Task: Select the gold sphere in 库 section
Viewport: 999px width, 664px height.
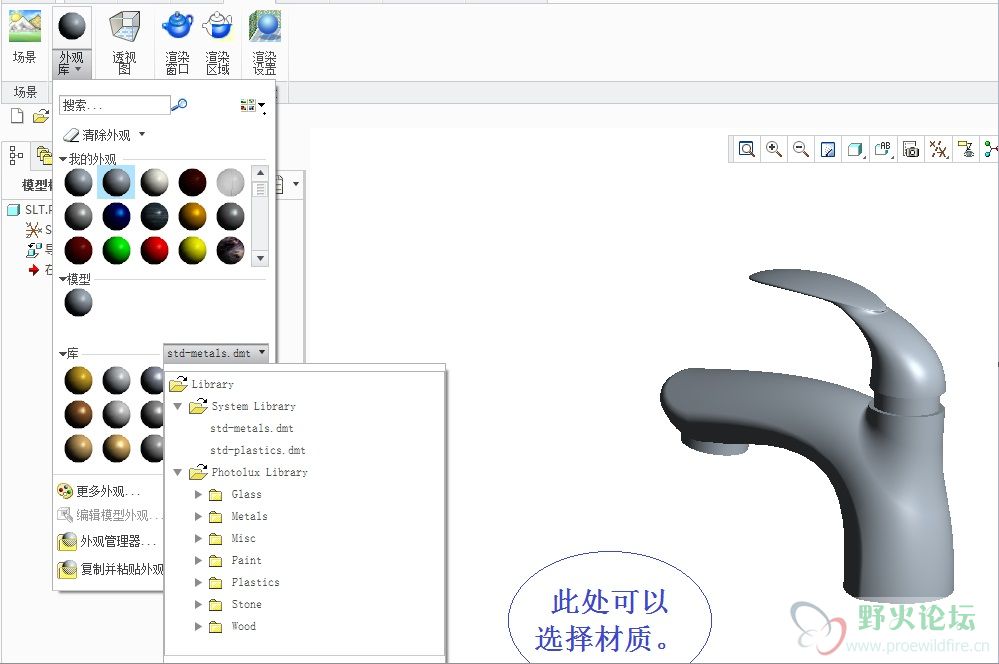Action: (x=78, y=380)
